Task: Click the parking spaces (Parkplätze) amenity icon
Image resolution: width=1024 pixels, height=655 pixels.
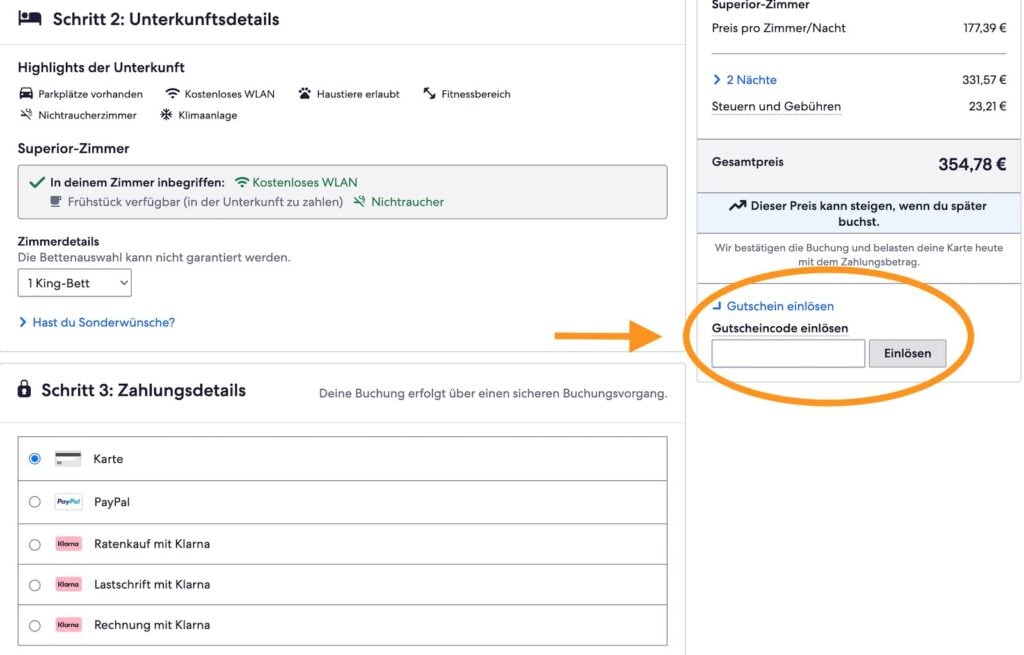Action: pyautogui.click(x=26, y=93)
